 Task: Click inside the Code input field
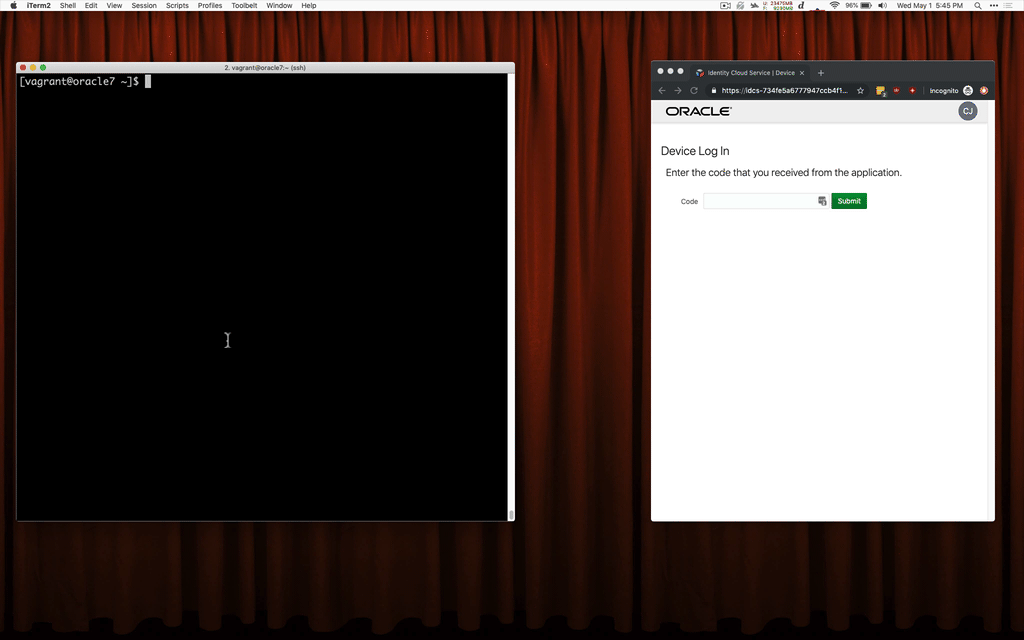(x=760, y=201)
